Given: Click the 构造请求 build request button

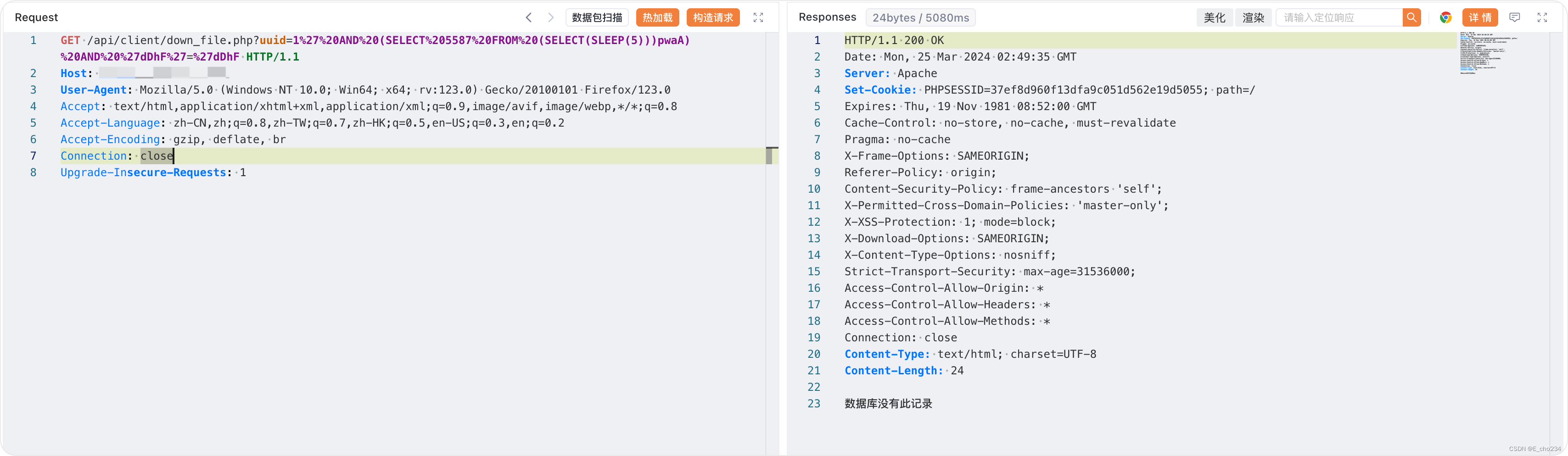Looking at the screenshot, I should (x=713, y=17).
